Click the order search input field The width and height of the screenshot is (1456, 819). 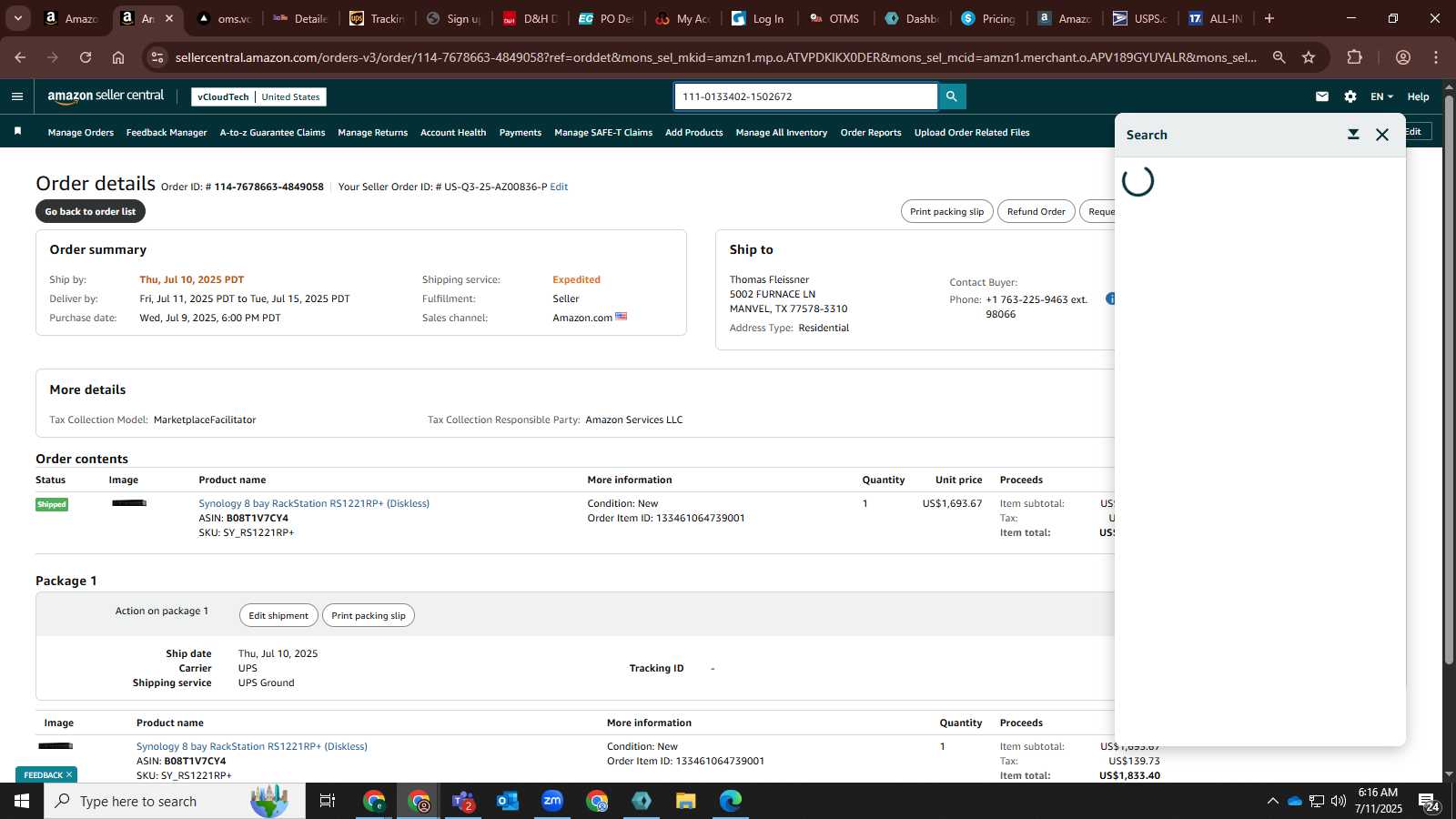click(x=805, y=96)
